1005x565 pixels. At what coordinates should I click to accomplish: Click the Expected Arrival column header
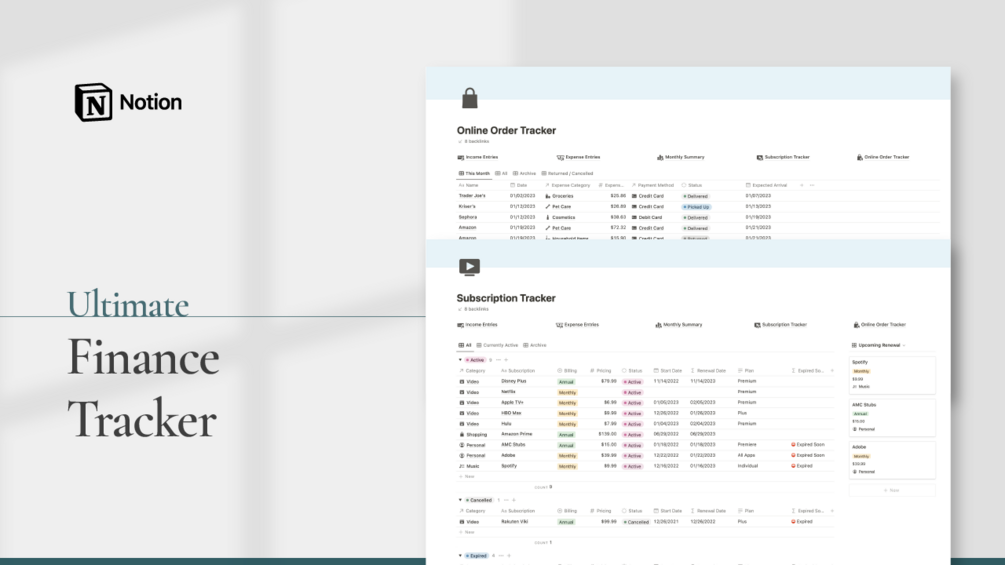tap(767, 185)
